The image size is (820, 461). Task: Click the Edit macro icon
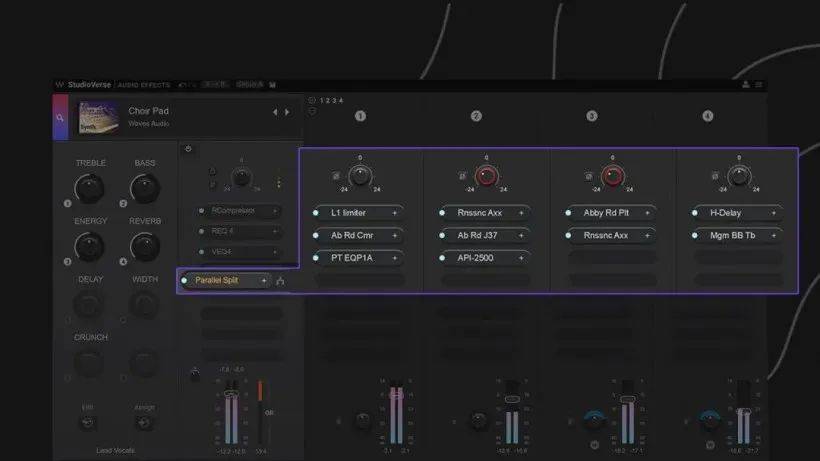tap(88, 422)
